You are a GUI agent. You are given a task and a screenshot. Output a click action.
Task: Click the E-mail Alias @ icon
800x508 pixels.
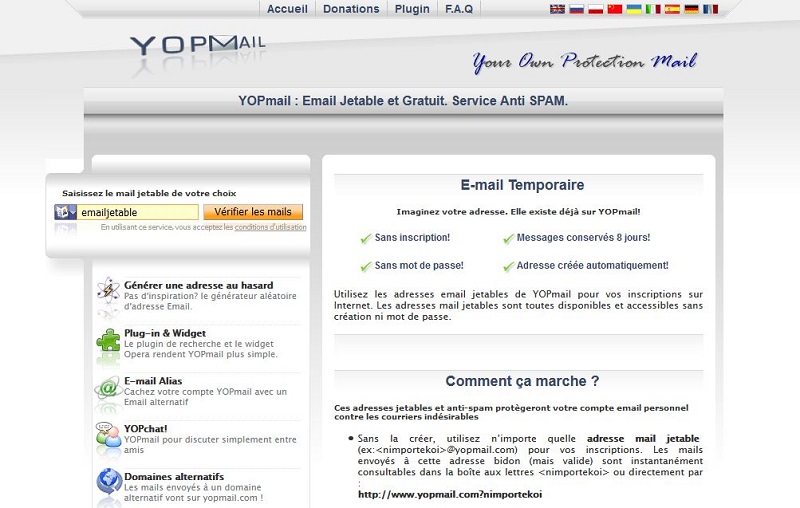pos(108,389)
